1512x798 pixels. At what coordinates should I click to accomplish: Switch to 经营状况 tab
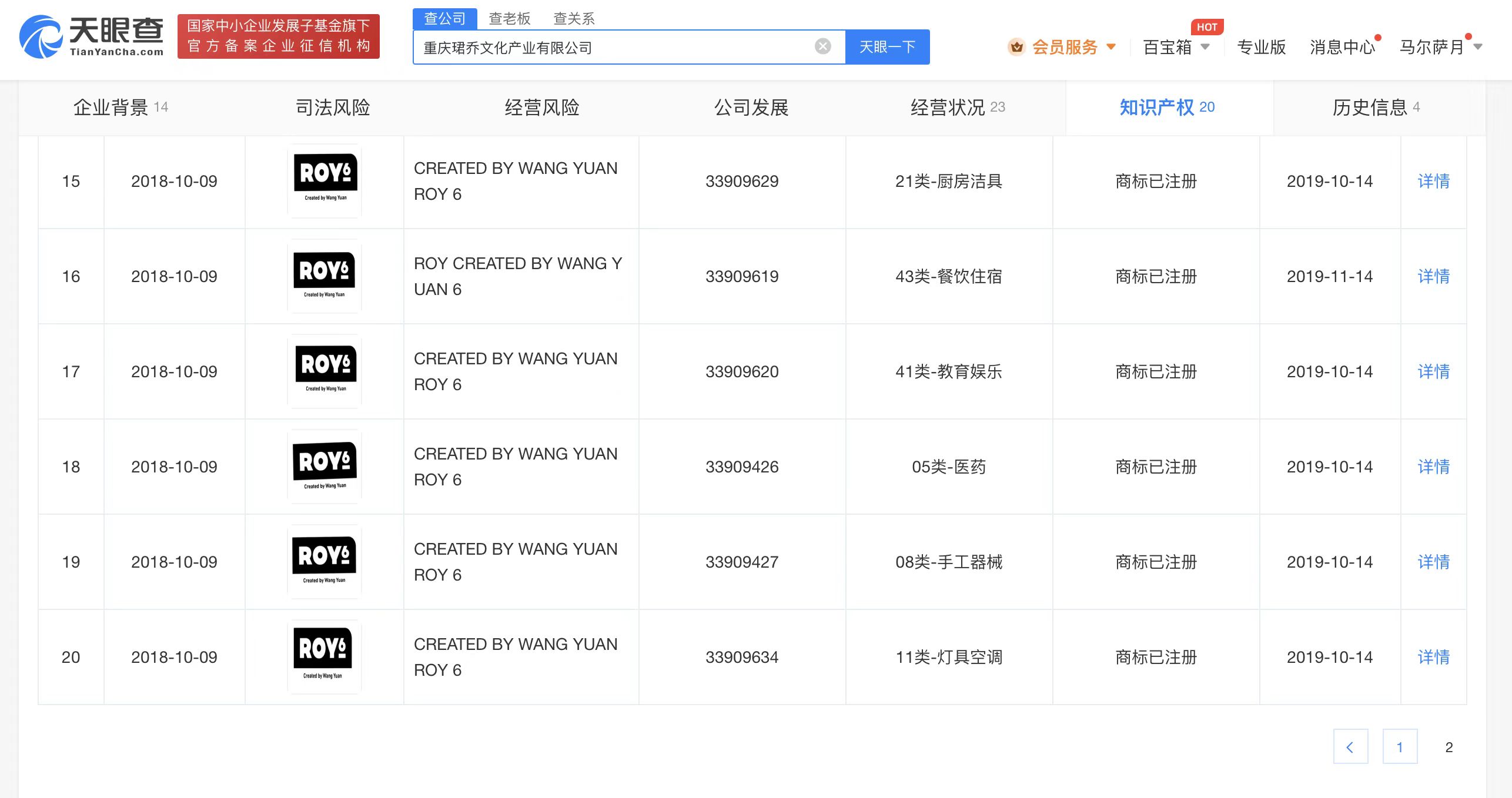pos(958,108)
